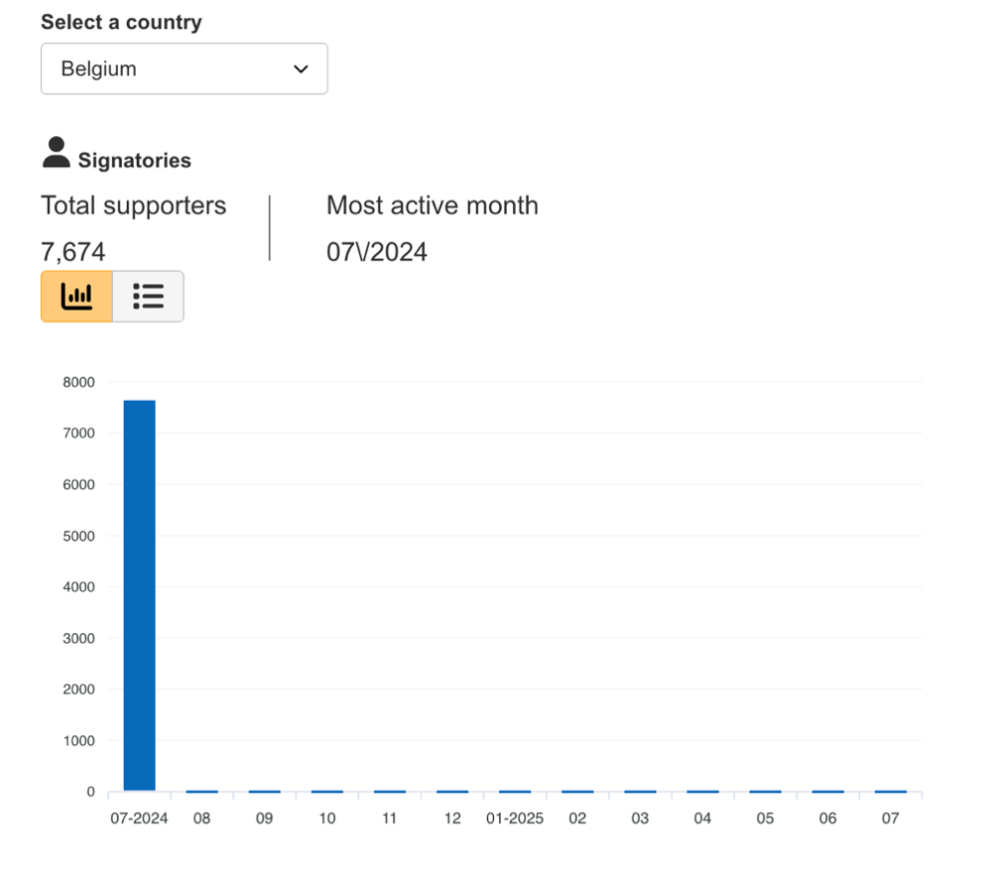Click the Total supporters column header
Screen dimensions: 991x882
[x=133, y=205]
